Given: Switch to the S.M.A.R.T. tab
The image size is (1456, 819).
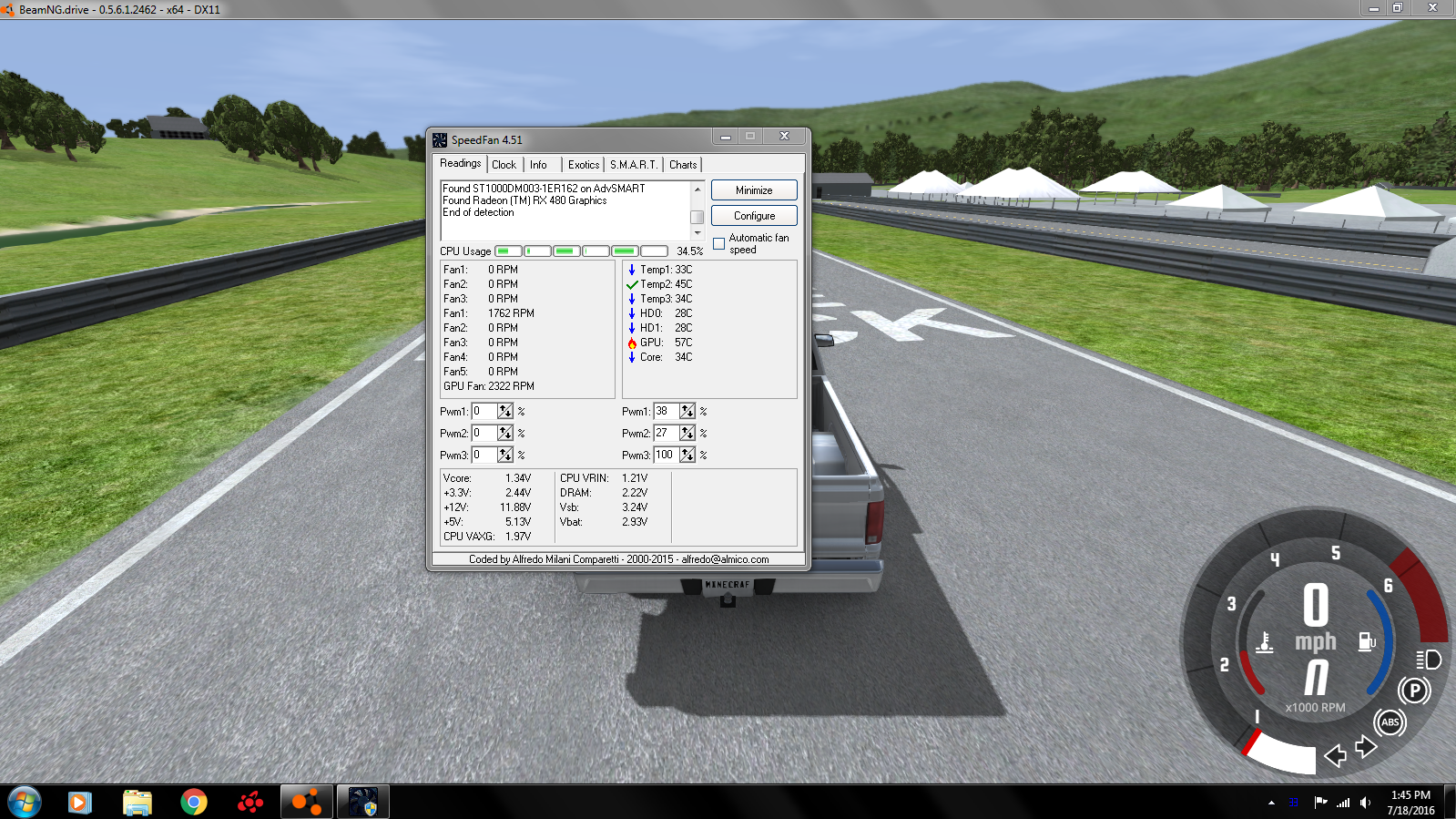Looking at the screenshot, I should pos(633,165).
